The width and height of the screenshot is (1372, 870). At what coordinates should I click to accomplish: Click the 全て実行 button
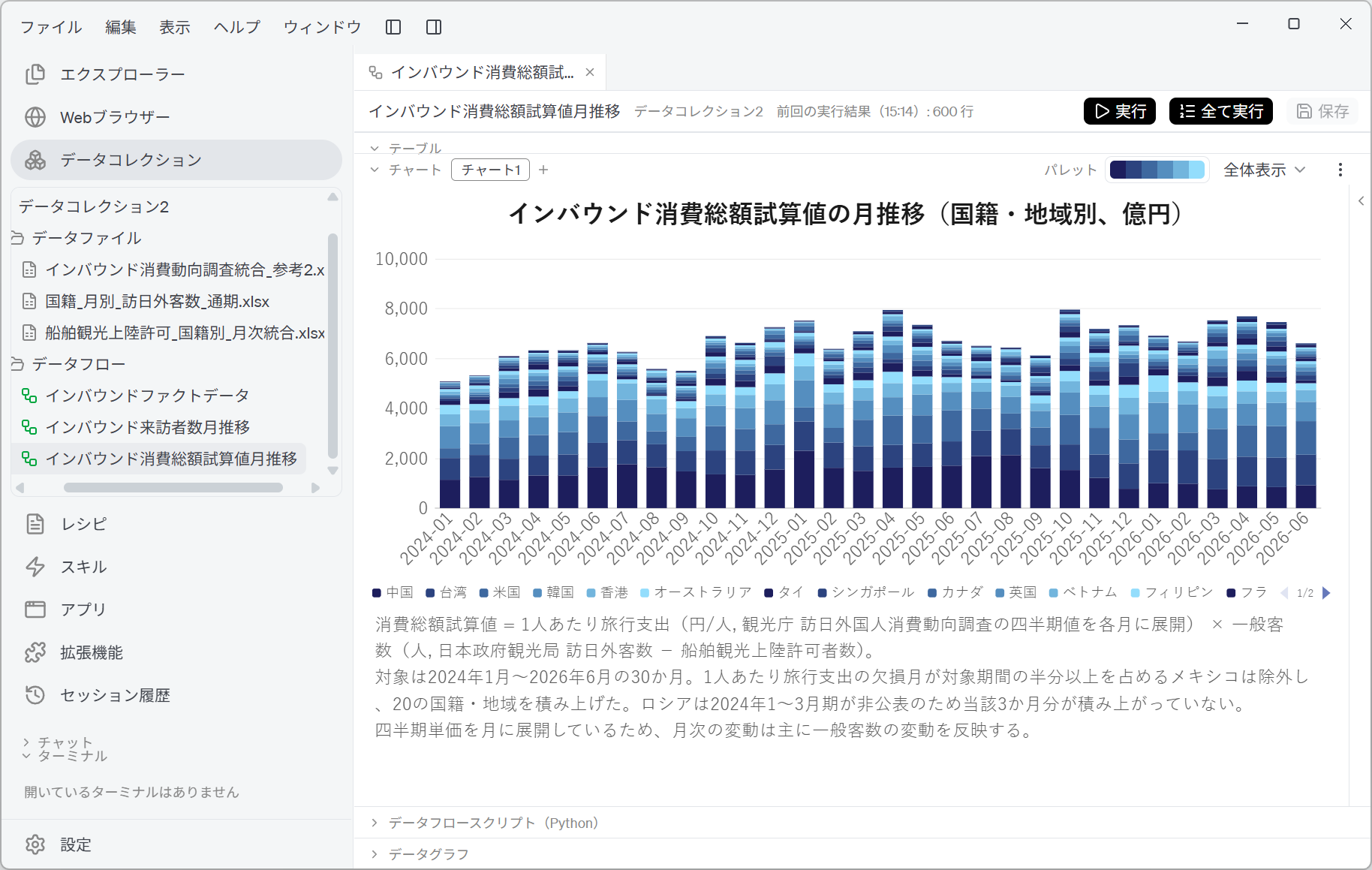pyautogui.click(x=1221, y=111)
